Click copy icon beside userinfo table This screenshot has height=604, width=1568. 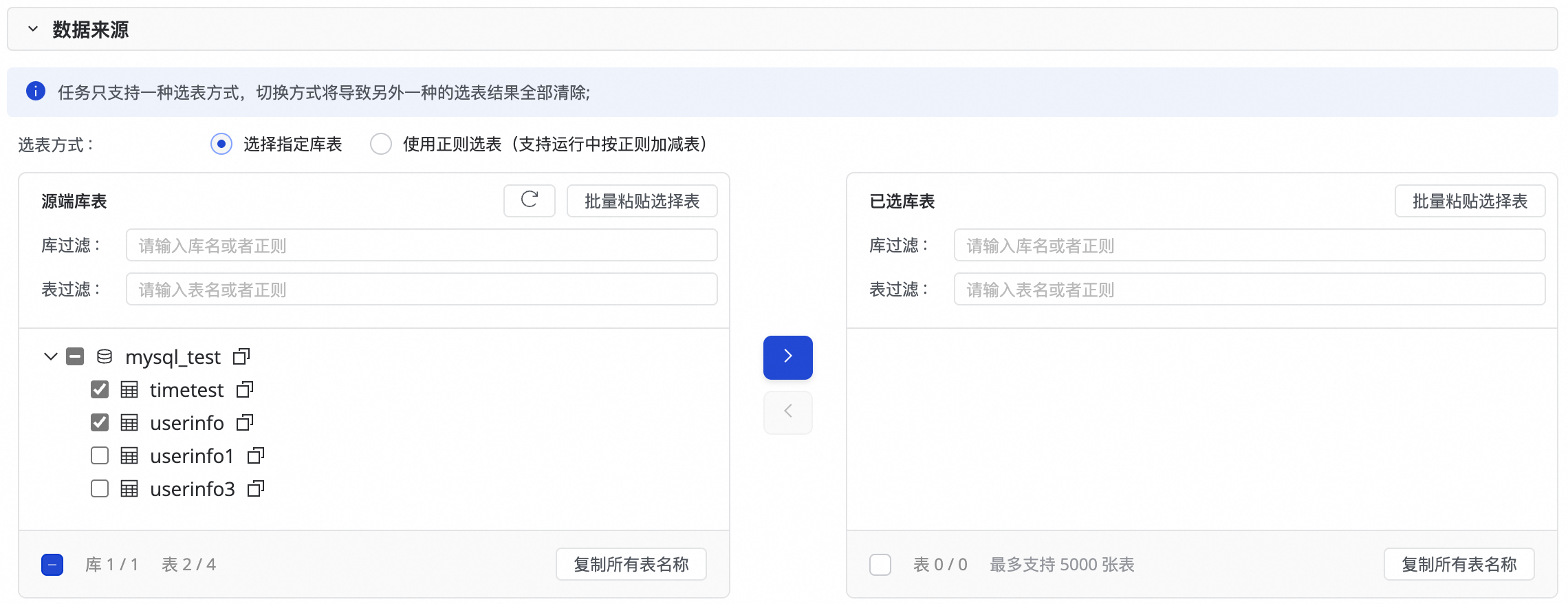point(245,422)
